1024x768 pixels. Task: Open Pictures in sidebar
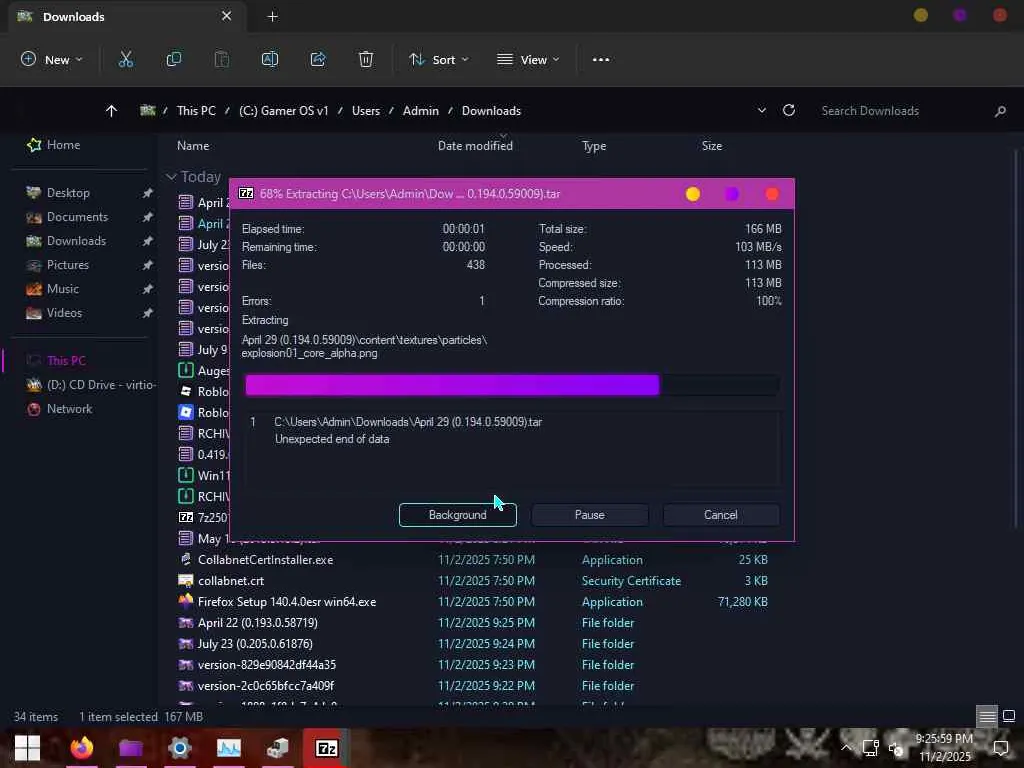(57, 264)
